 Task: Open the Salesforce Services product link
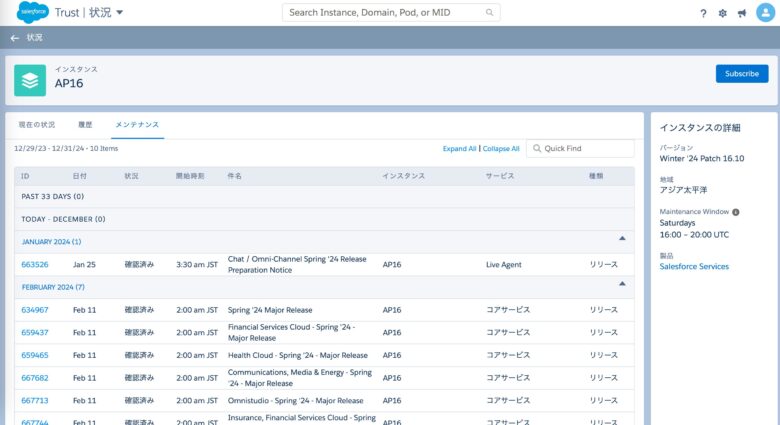pos(694,266)
